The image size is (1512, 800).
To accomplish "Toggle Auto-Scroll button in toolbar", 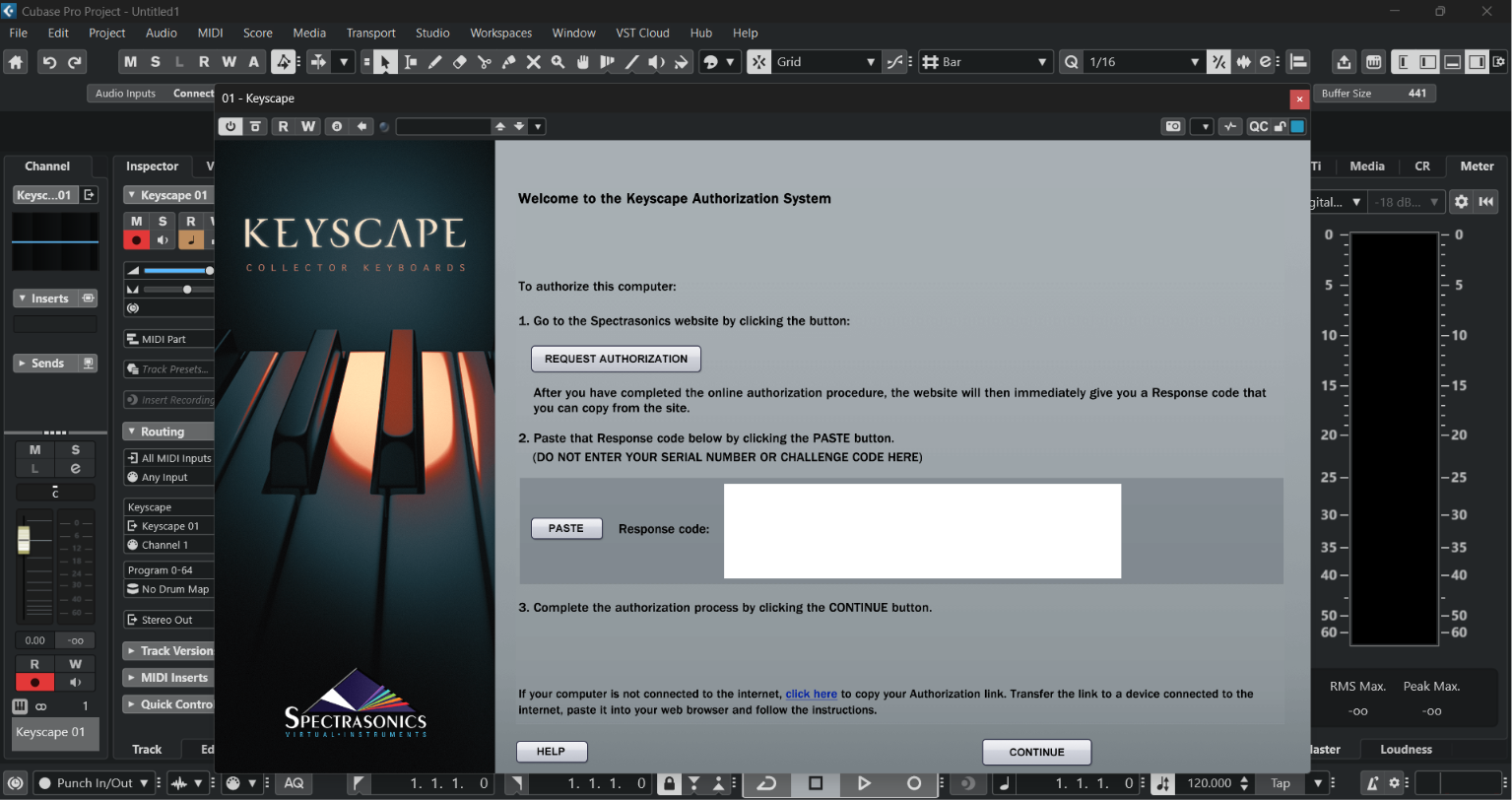I will click(x=318, y=62).
